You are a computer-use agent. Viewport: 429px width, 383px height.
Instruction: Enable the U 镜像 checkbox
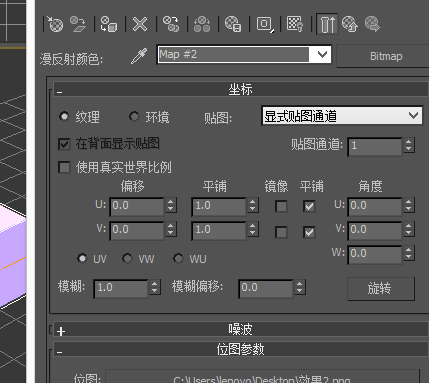(x=281, y=206)
